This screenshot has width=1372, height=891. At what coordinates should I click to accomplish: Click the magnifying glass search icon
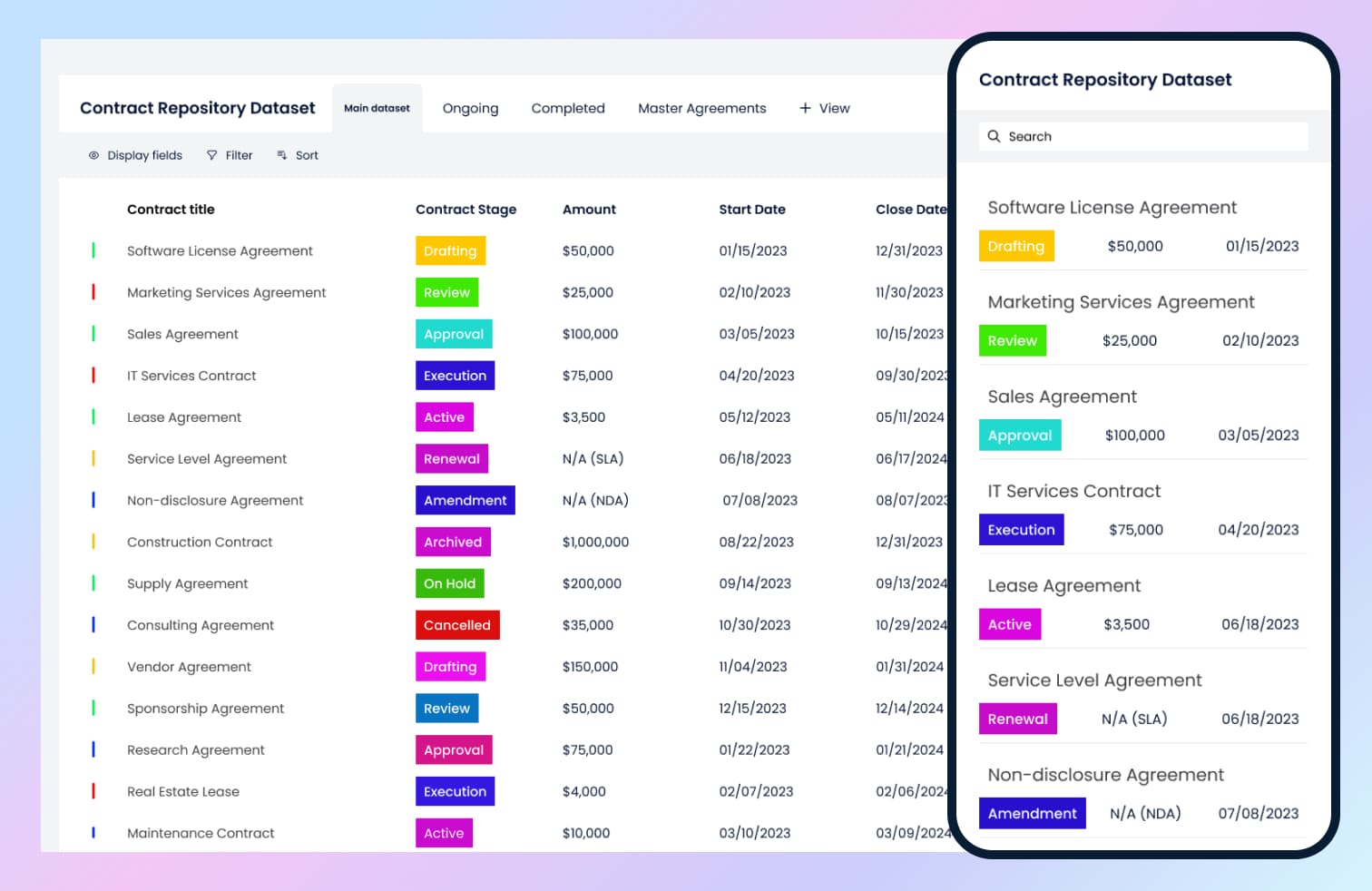click(x=994, y=136)
